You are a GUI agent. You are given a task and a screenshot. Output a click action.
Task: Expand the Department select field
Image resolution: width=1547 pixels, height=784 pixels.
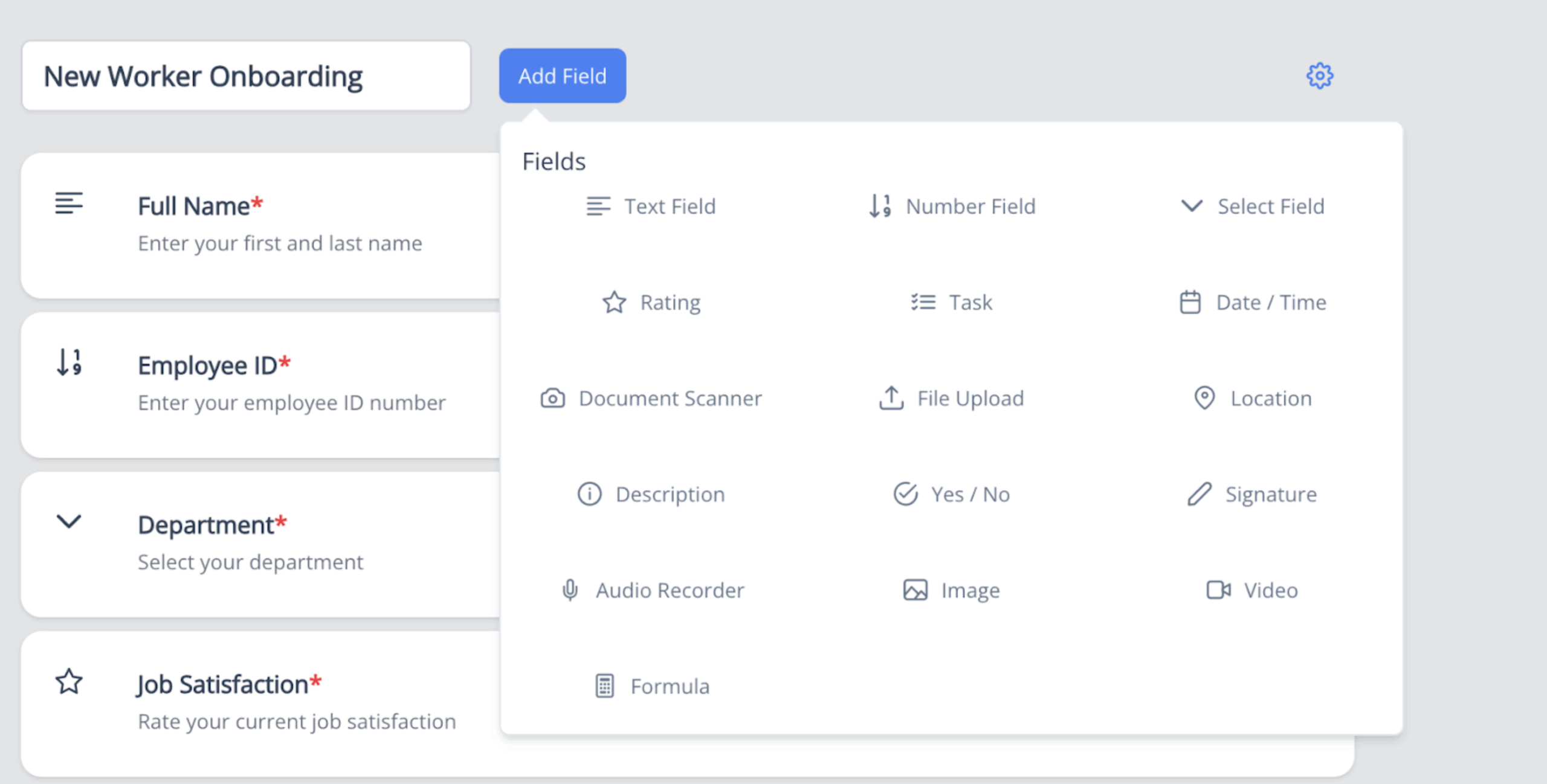pos(68,522)
